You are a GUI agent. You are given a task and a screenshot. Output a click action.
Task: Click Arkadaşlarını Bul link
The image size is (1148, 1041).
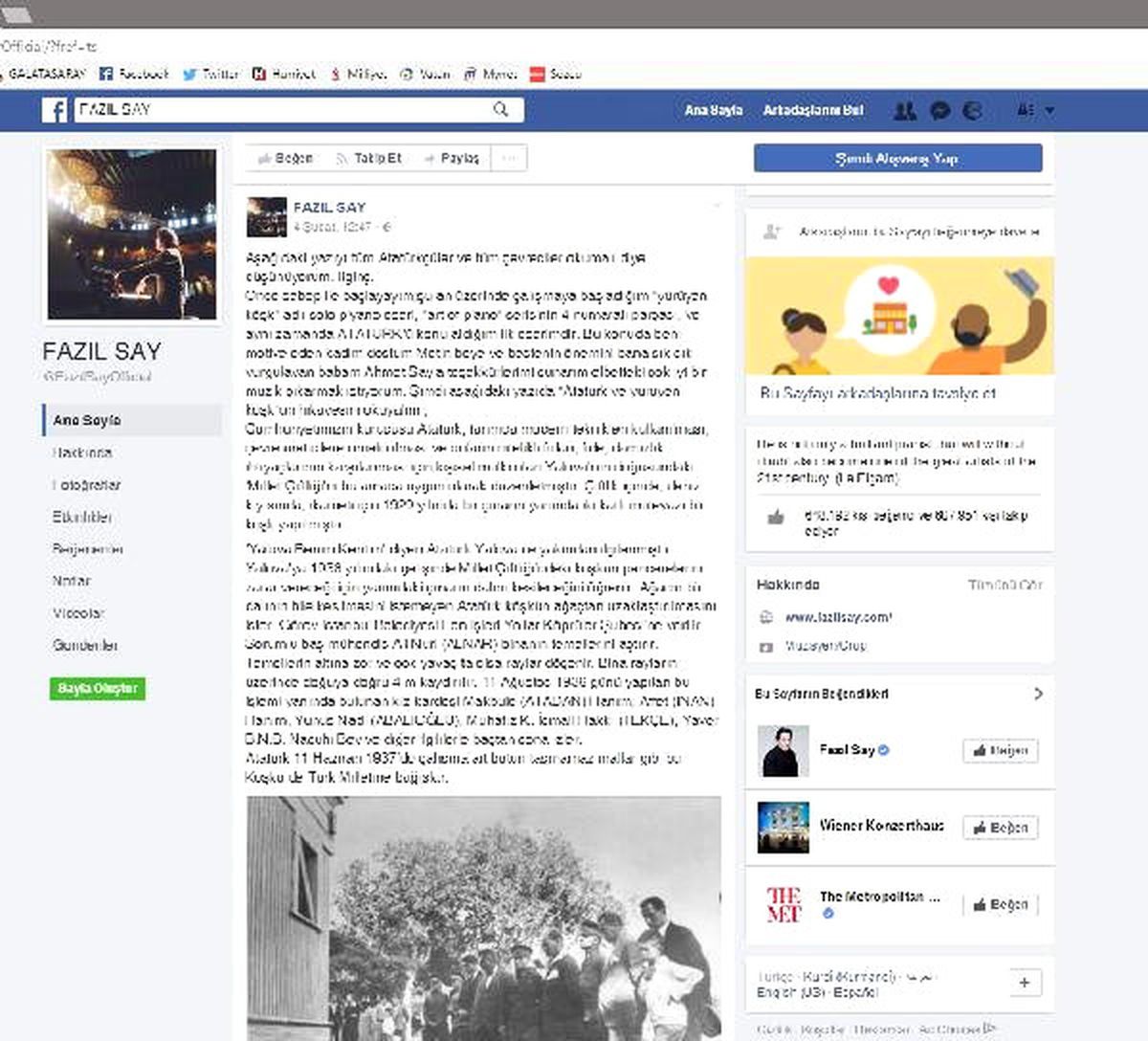(813, 110)
